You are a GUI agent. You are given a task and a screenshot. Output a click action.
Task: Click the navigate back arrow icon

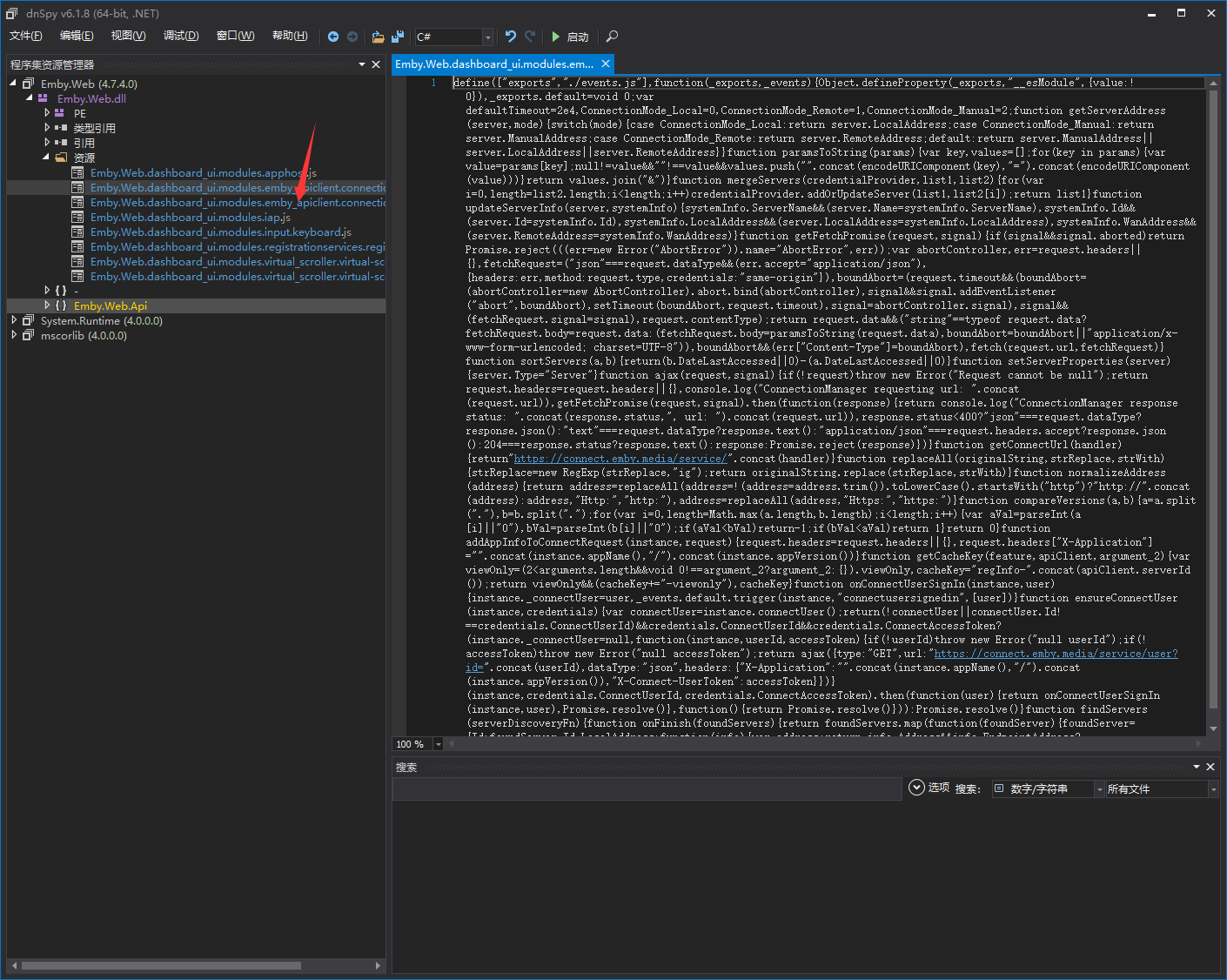[333, 37]
